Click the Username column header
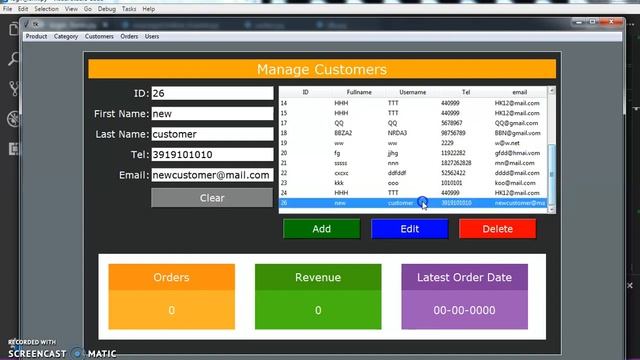640x360 pixels. pos(413,92)
